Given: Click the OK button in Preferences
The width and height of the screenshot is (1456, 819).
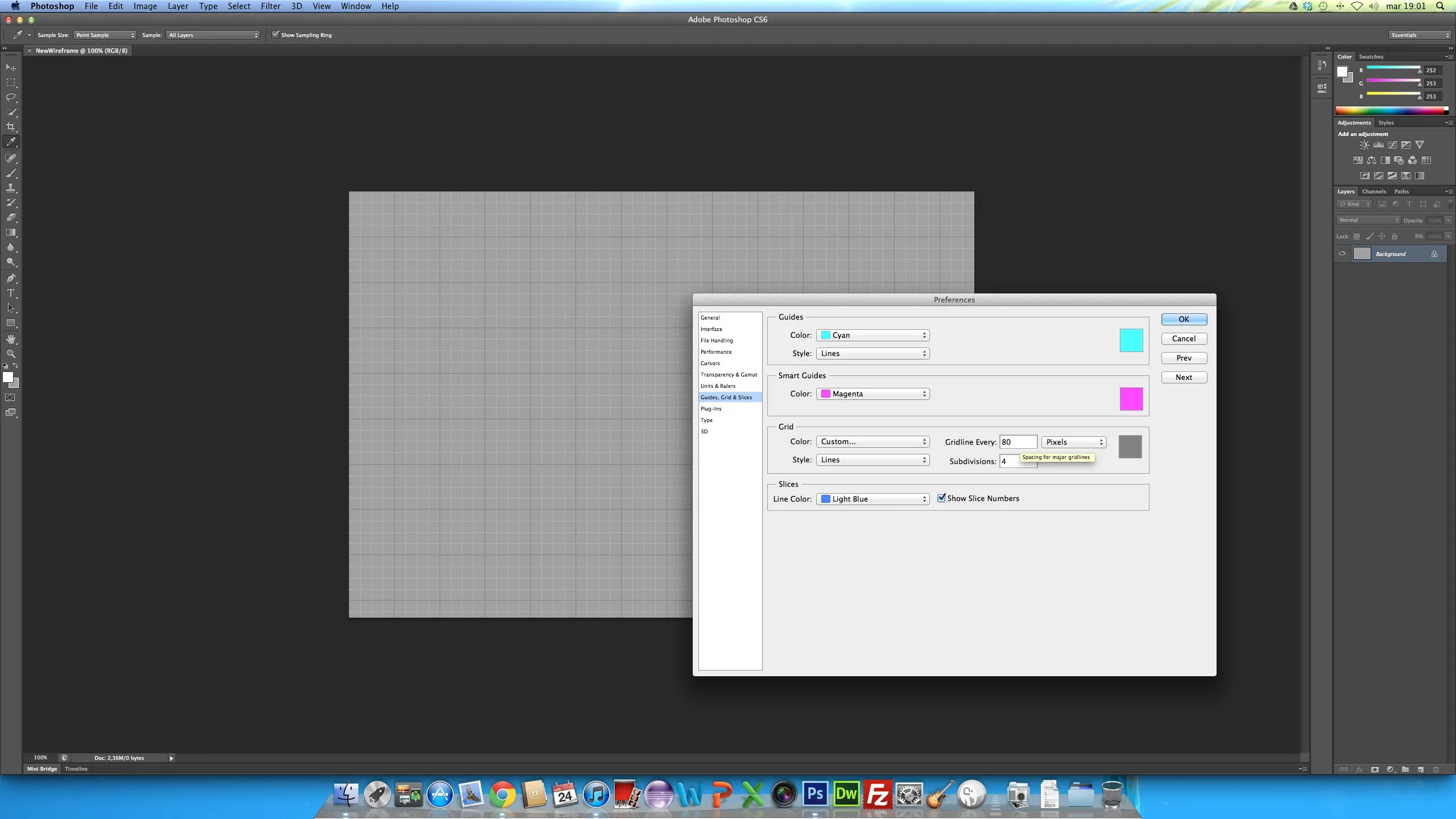Looking at the screenshot, I should pos(1184,319).
